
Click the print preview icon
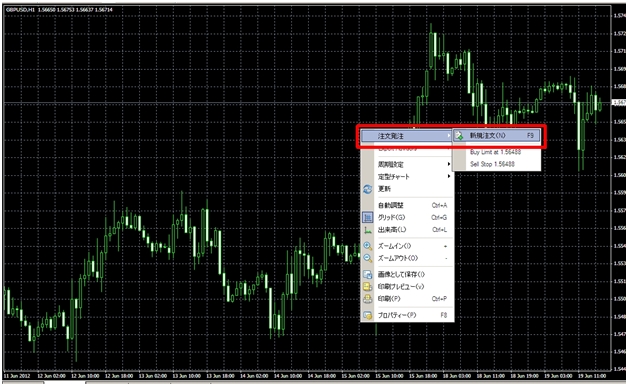[367, 287]
